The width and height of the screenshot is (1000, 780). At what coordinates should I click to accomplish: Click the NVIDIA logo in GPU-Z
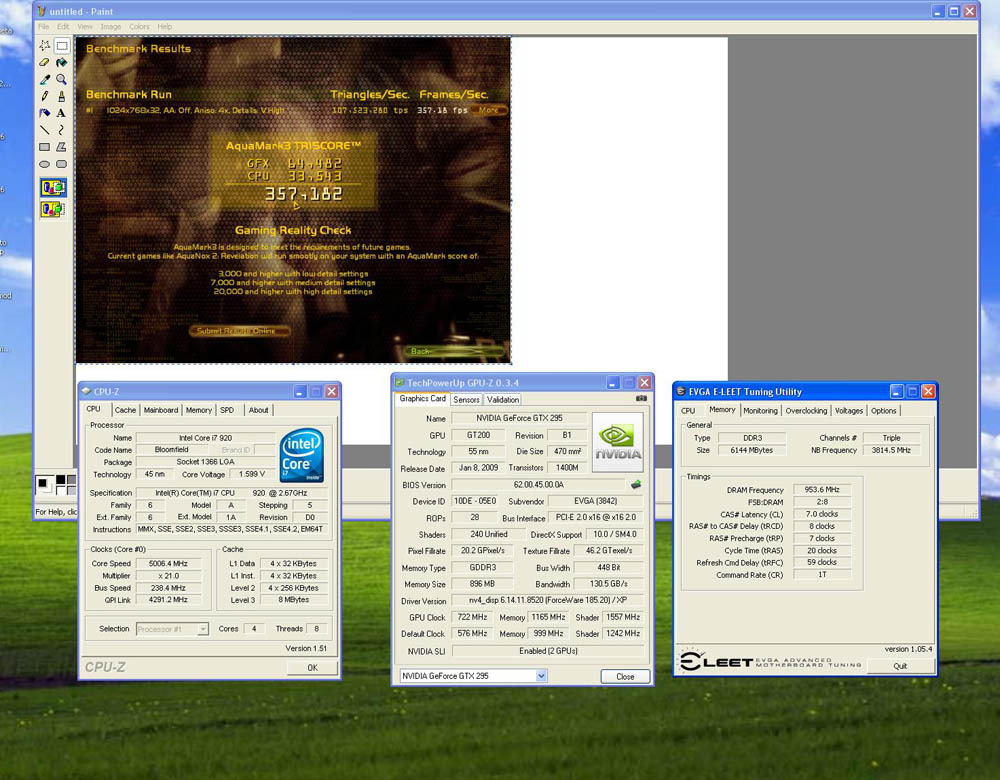[617, 442]
